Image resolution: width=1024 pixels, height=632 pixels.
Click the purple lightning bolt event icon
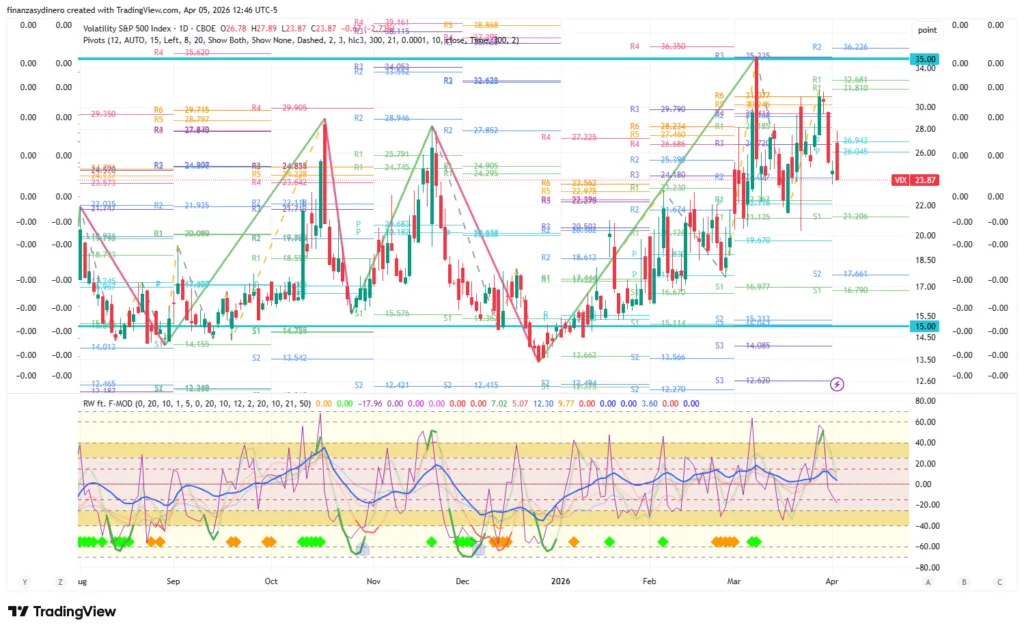[x=838, y=383]
